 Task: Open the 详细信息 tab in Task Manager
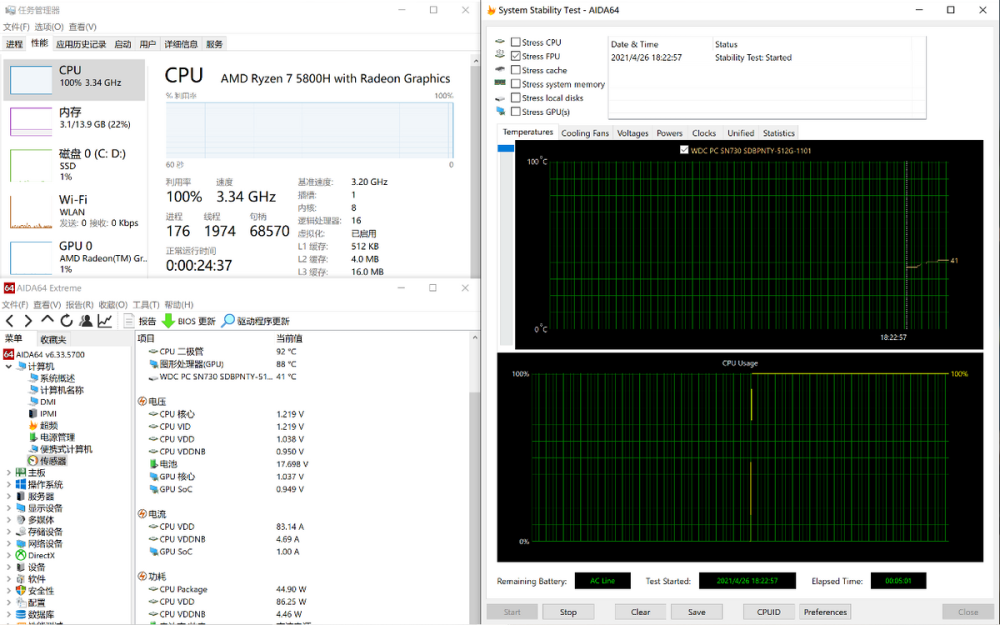[181, 44]
